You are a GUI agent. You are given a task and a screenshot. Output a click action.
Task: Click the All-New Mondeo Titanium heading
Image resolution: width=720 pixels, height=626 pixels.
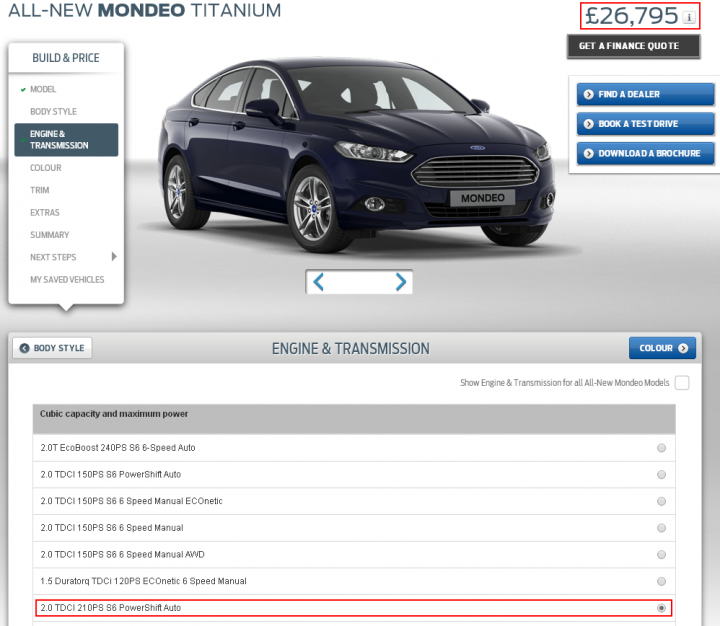pos(145,11)
